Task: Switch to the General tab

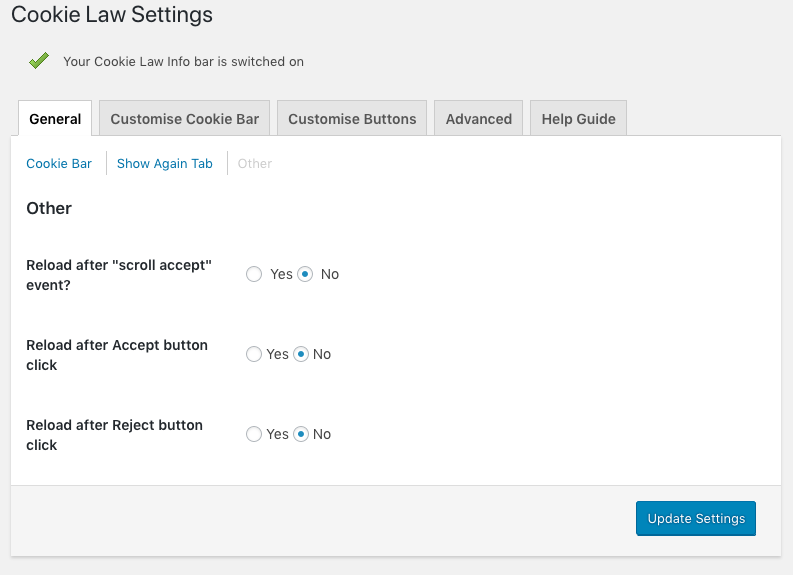Action: (55, 119)
